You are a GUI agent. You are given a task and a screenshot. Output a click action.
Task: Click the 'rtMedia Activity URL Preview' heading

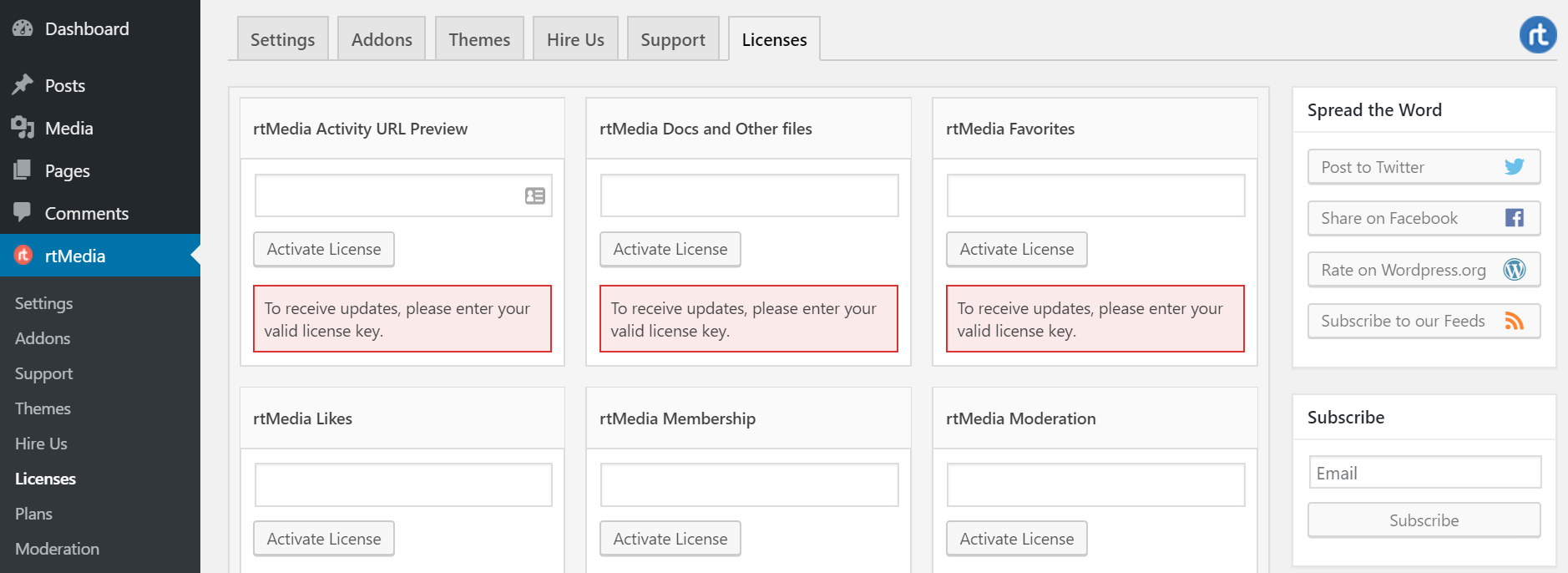pyautogui.click(x=360, y=129)
